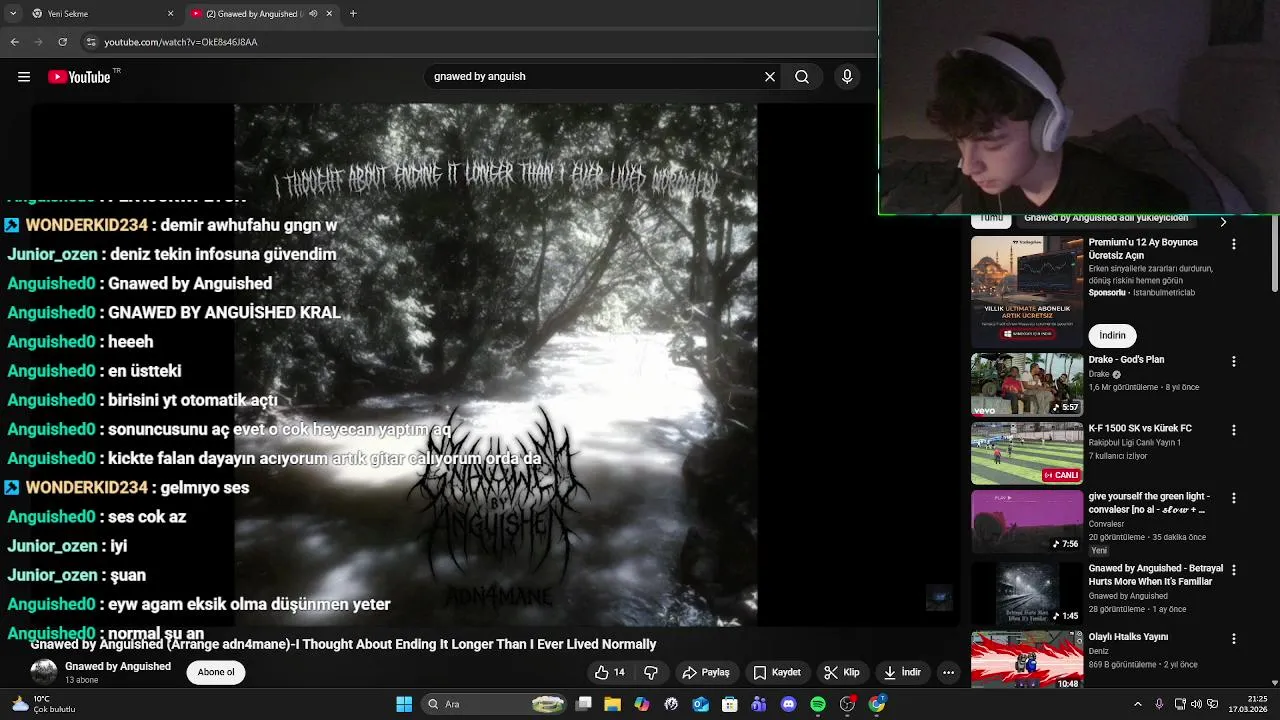Open Gnawed by Anguished channel name link

[x=118, y=666]
